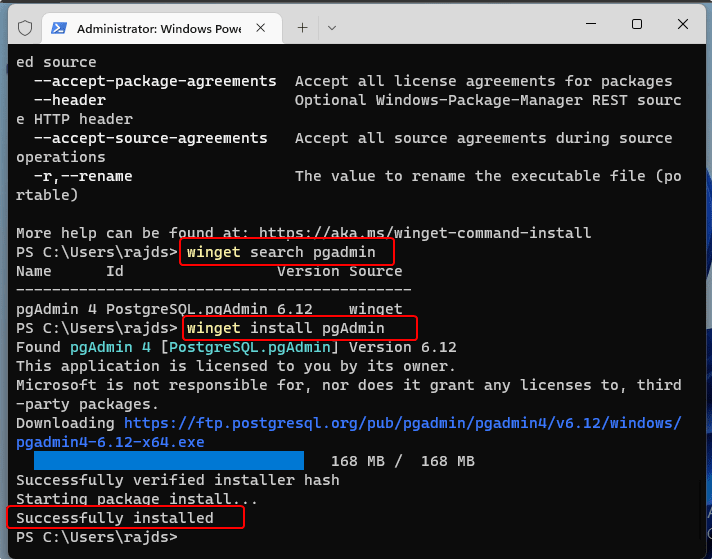Click 'This application is licensed to you' line
The image size is (712, 559).
[x=236, y=366]
